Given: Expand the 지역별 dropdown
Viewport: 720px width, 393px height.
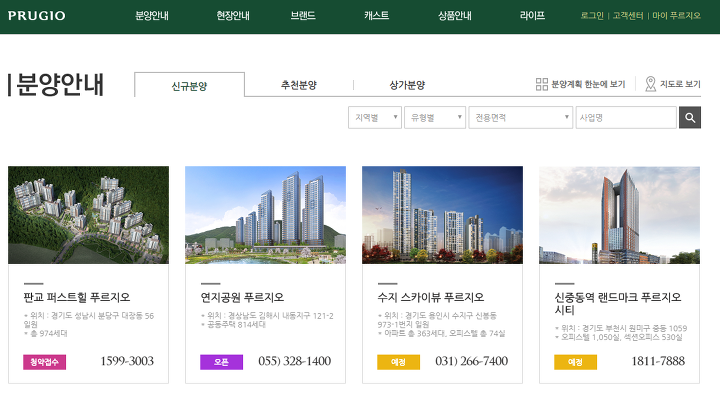Looking at the screenshot, I should 375,118.
